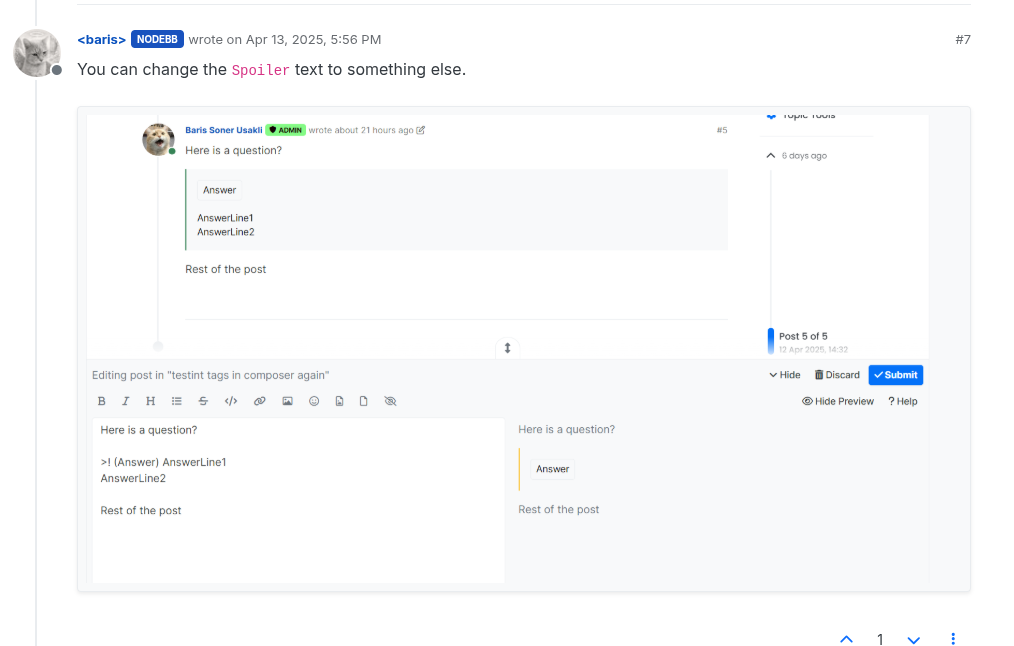Viewport: 1014px width, 646px height.
Task: Jump to next post with bottom down arrow
Action: coord(913,639)
